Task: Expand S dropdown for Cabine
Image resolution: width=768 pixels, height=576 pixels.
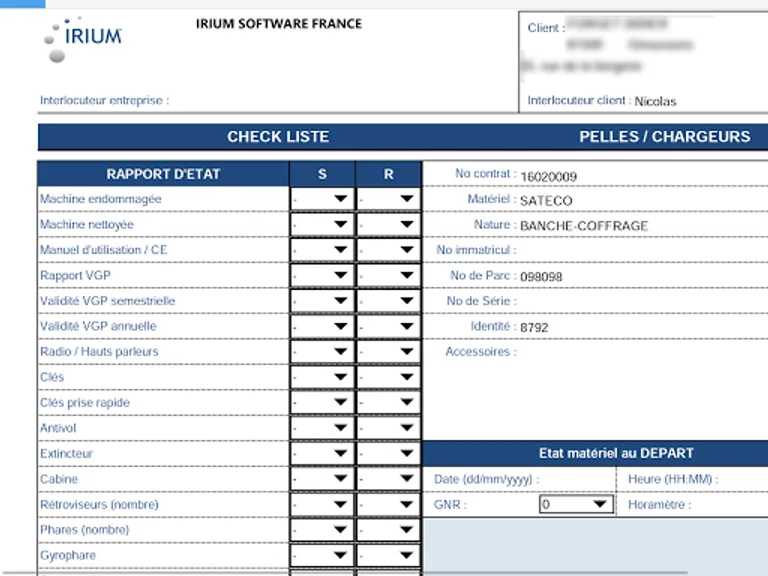Action: tap(322, 479)
